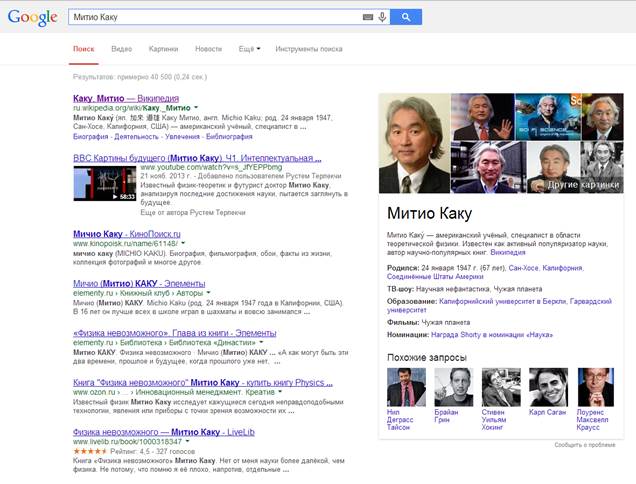Open the large portrait photo of Митио Каку
Screen dimensions: 636x484
point(414,143)
